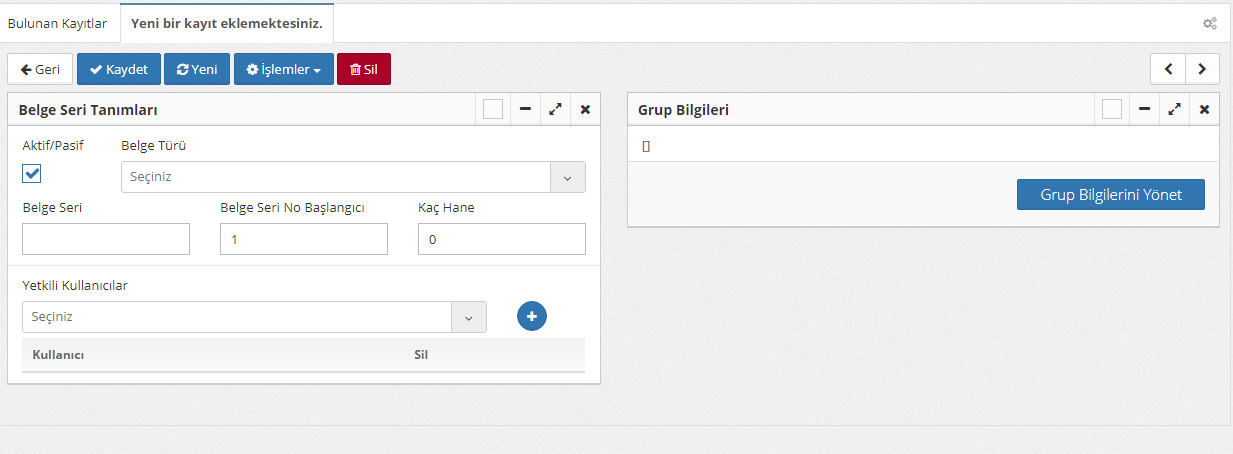Click the white square in Grup Bilgileri header

[1111, 109]
